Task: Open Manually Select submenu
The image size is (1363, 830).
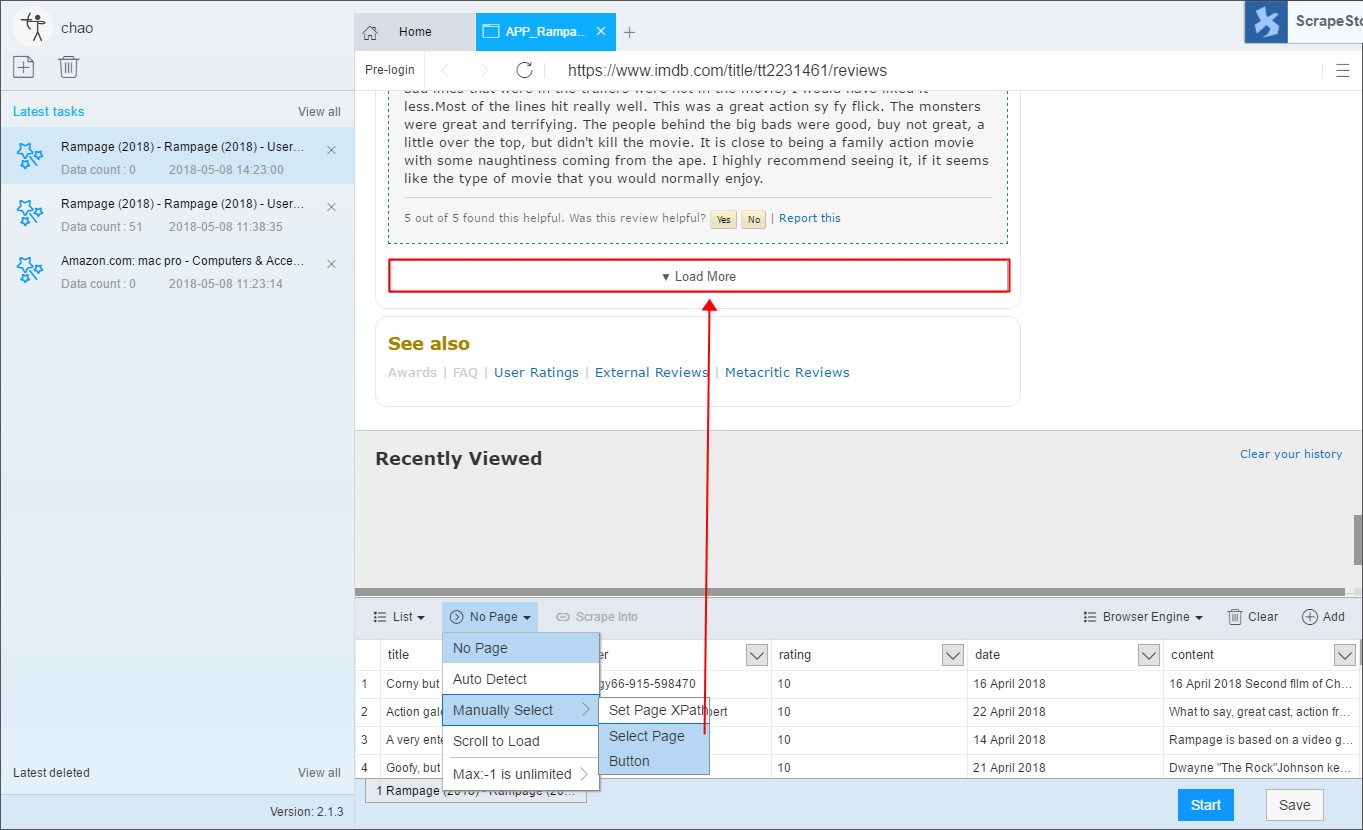Action: pyautogui.click(x=521, y=710)
